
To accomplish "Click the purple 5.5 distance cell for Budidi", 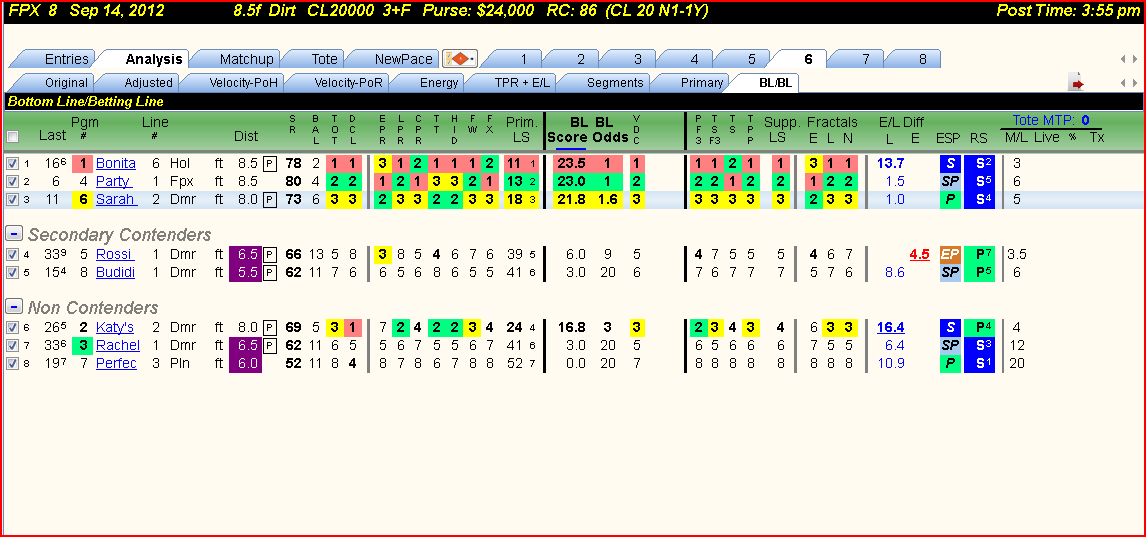I will (245, 273).
